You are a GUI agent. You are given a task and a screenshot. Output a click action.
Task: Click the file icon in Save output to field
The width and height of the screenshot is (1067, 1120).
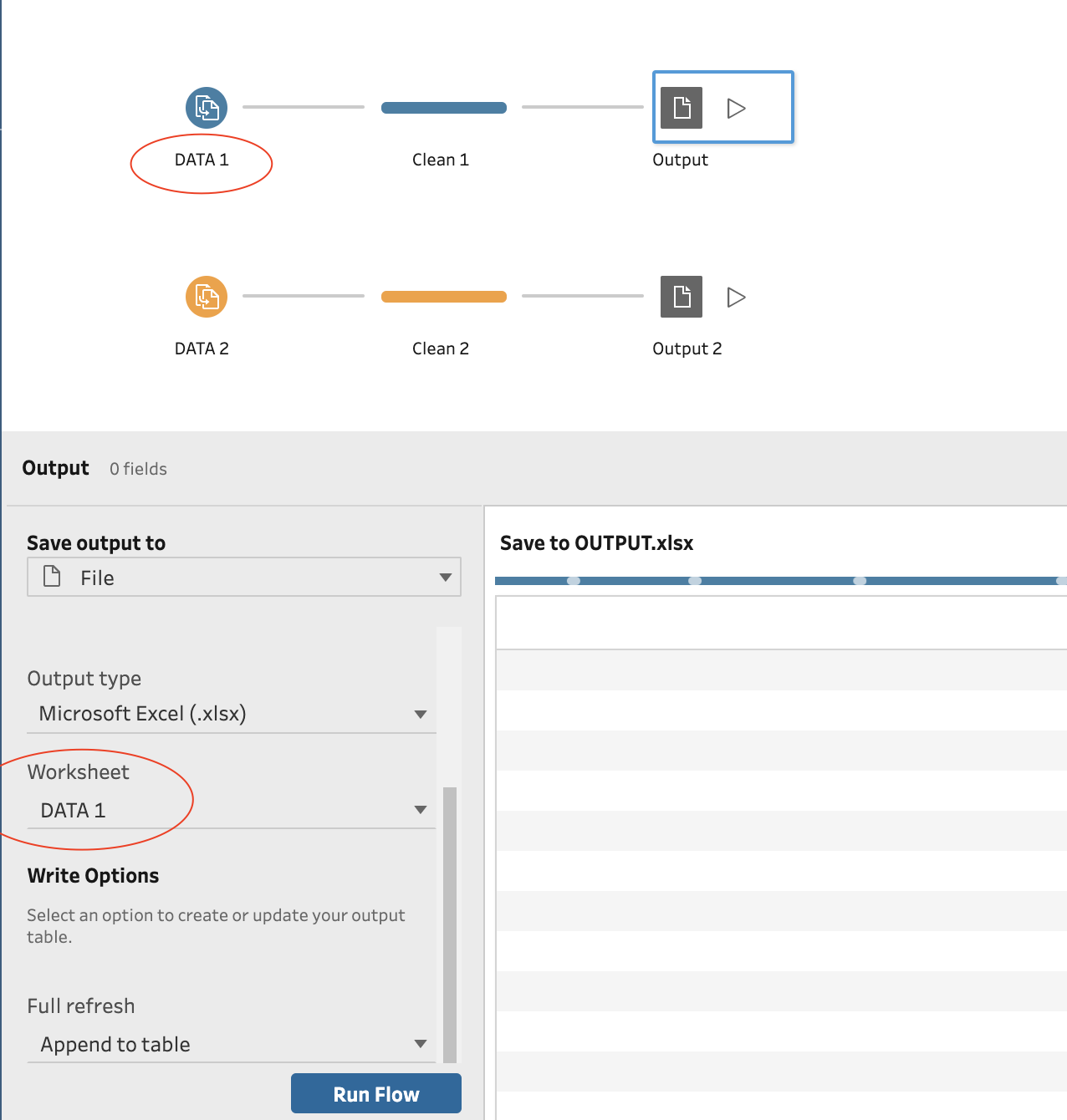(52, 577)
